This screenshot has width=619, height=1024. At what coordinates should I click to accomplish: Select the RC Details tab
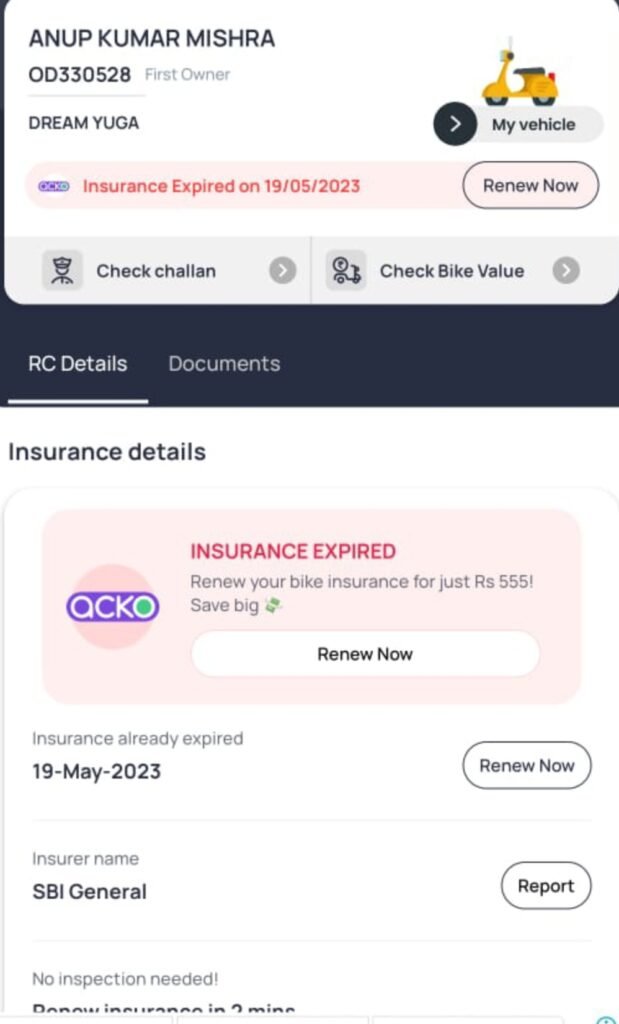(x=78, y=364)
